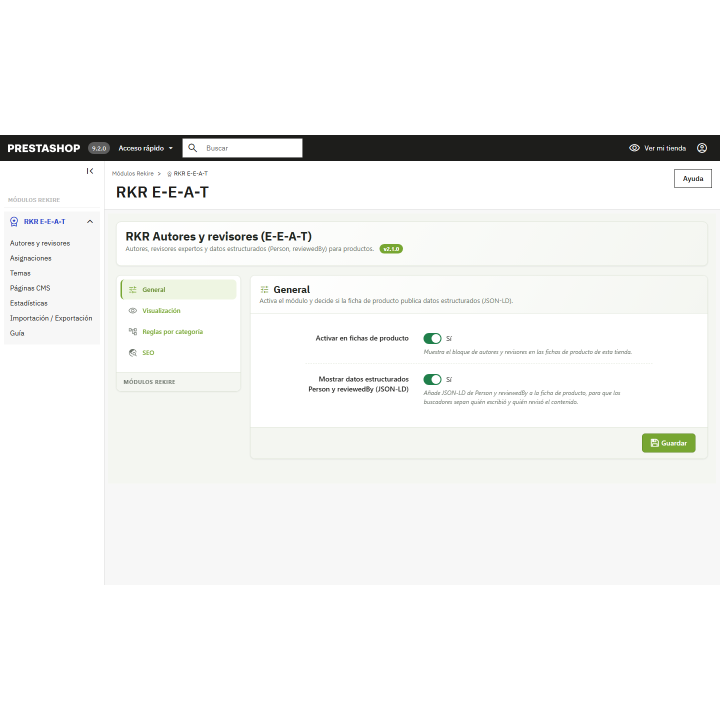This screenshot has height=720, width=720.
Task: Click the Ayuda button
Action: [x=692, y=179]
